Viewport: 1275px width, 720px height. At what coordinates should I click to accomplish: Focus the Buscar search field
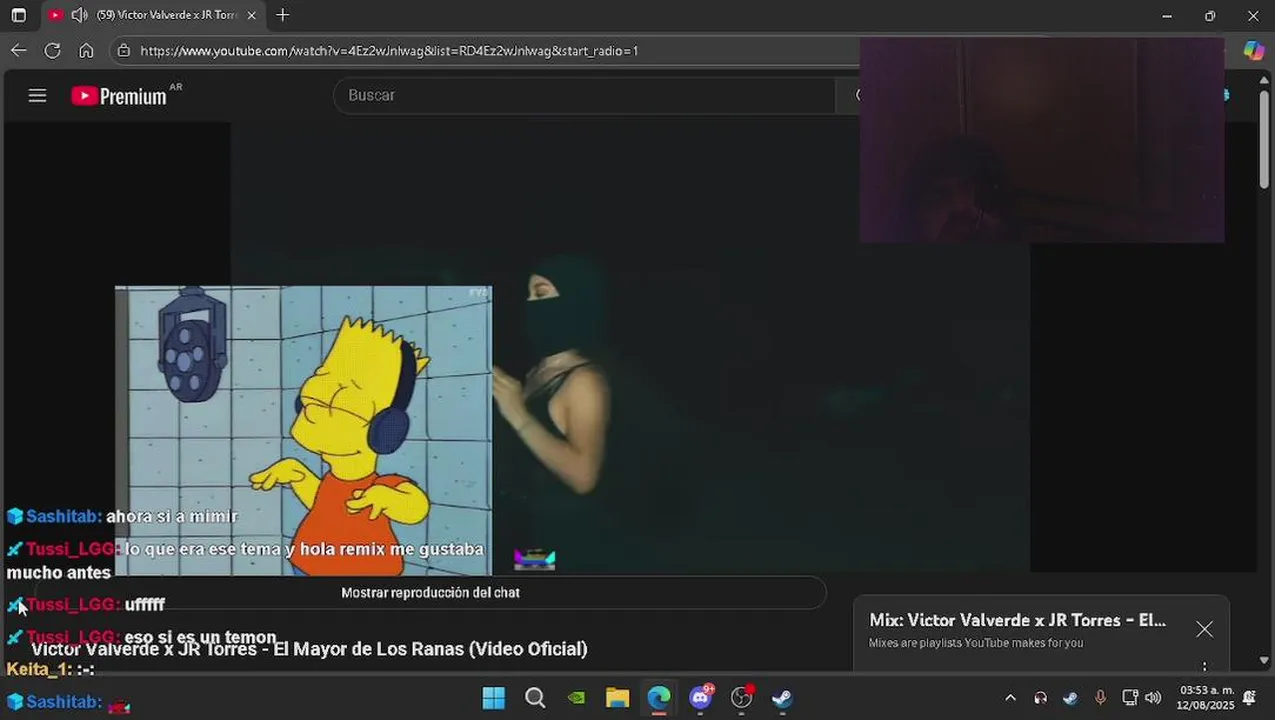(585, 95)
